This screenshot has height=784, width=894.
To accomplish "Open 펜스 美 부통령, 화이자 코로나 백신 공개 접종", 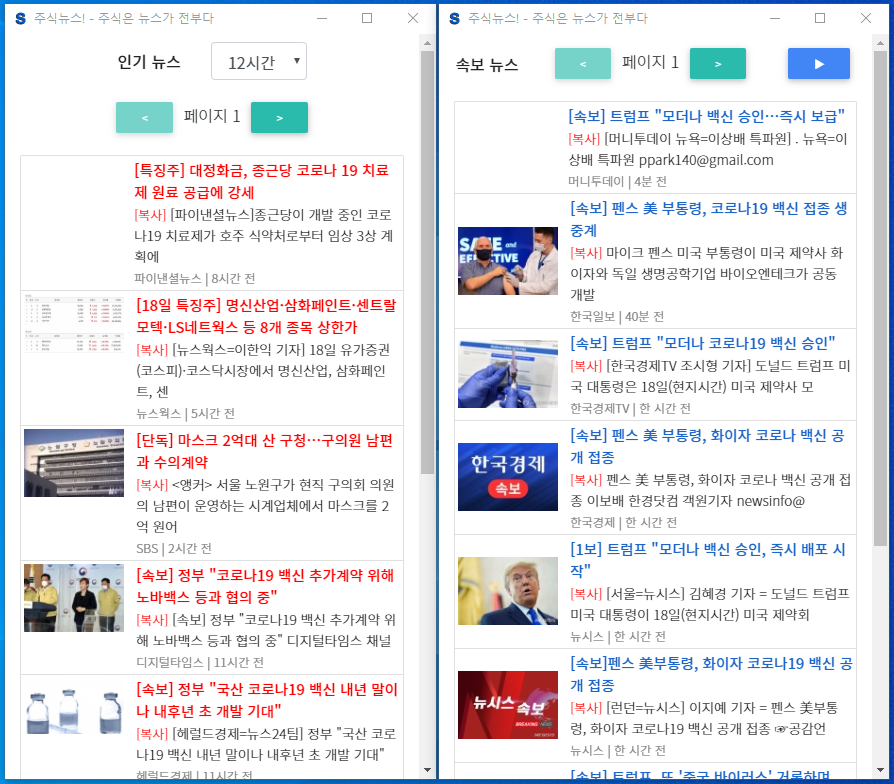I will (707, 446).
